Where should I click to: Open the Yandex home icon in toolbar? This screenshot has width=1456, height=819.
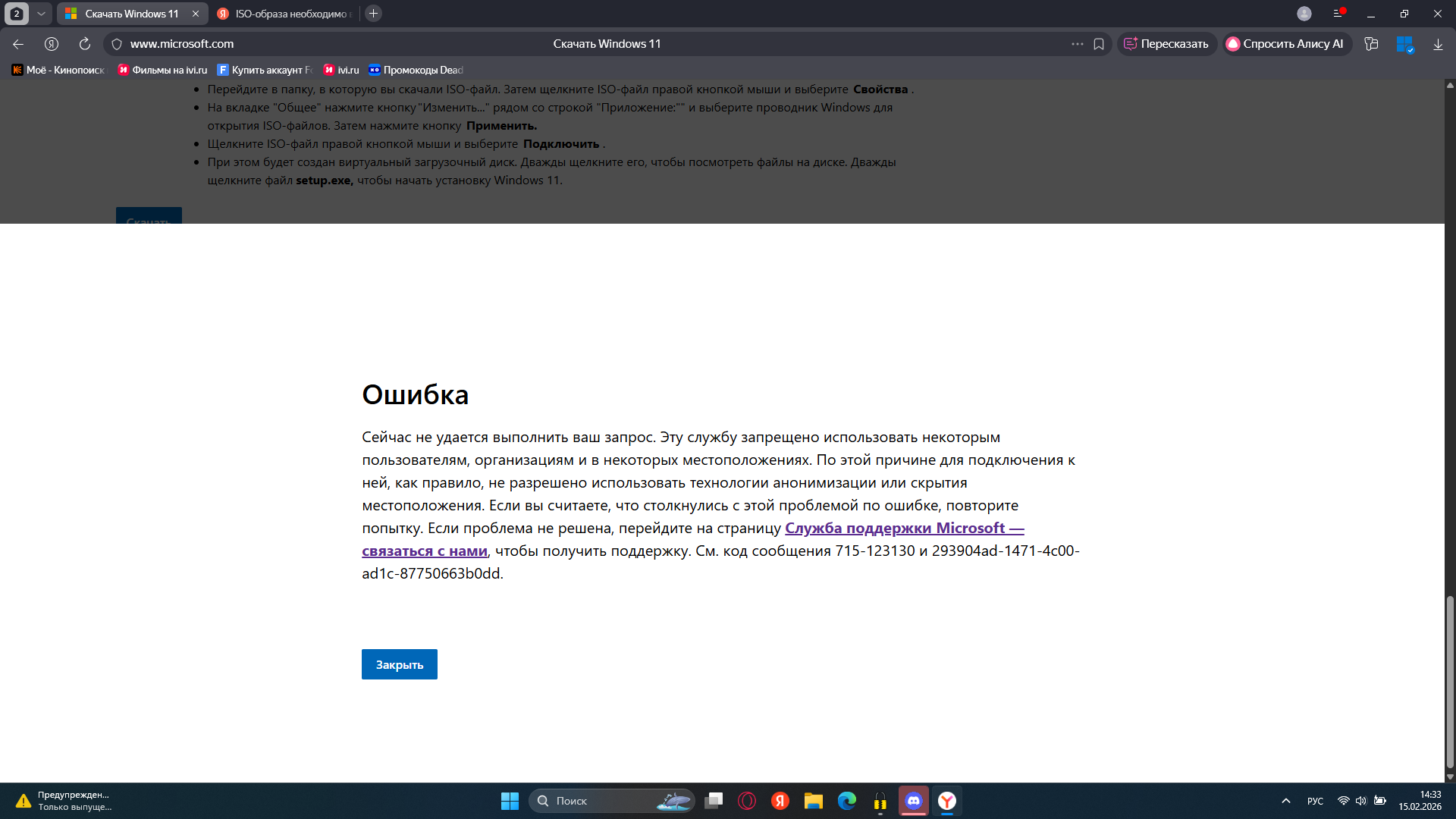pyautogui.click(x=52, y=44)
